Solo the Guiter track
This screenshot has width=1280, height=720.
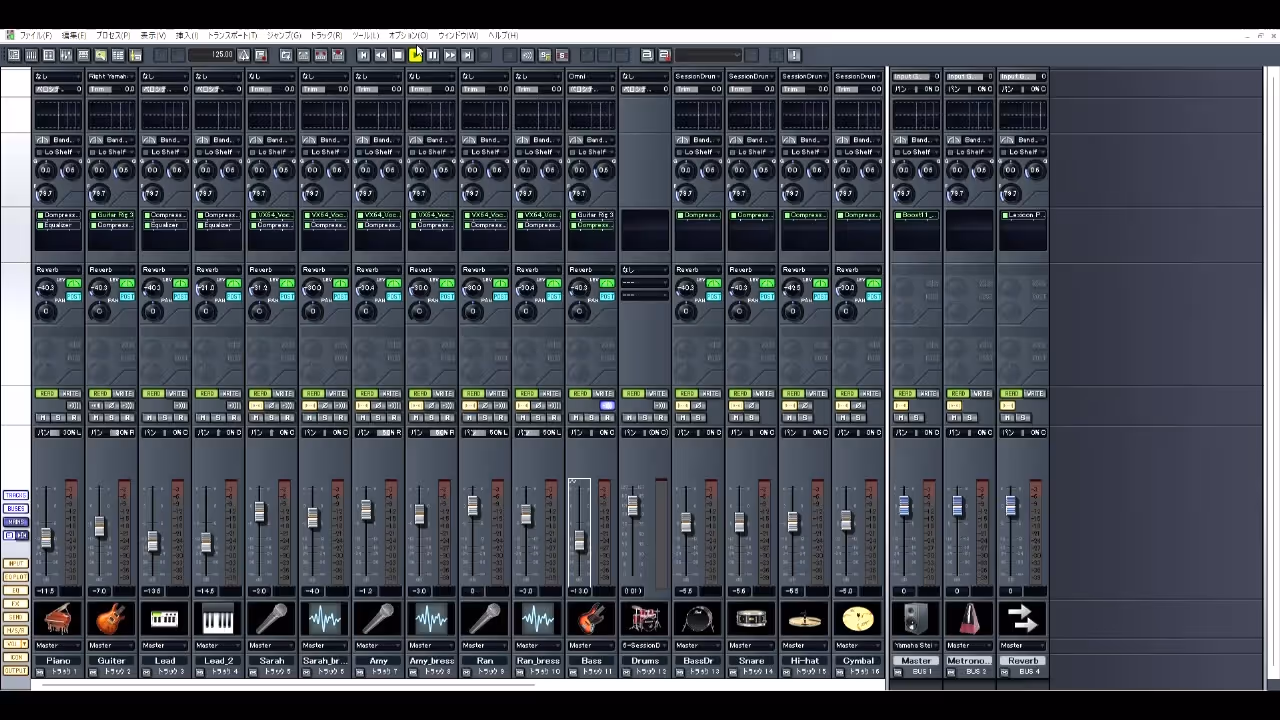coord(111,417)
